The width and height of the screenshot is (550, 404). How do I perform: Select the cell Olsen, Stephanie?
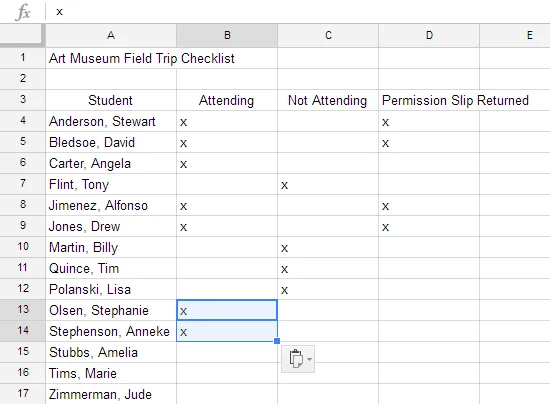111,310
